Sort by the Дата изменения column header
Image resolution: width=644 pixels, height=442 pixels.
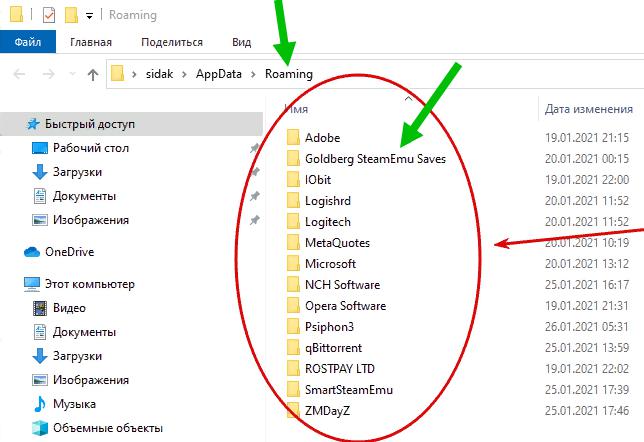pyautogui.click(x=589, y=109)
